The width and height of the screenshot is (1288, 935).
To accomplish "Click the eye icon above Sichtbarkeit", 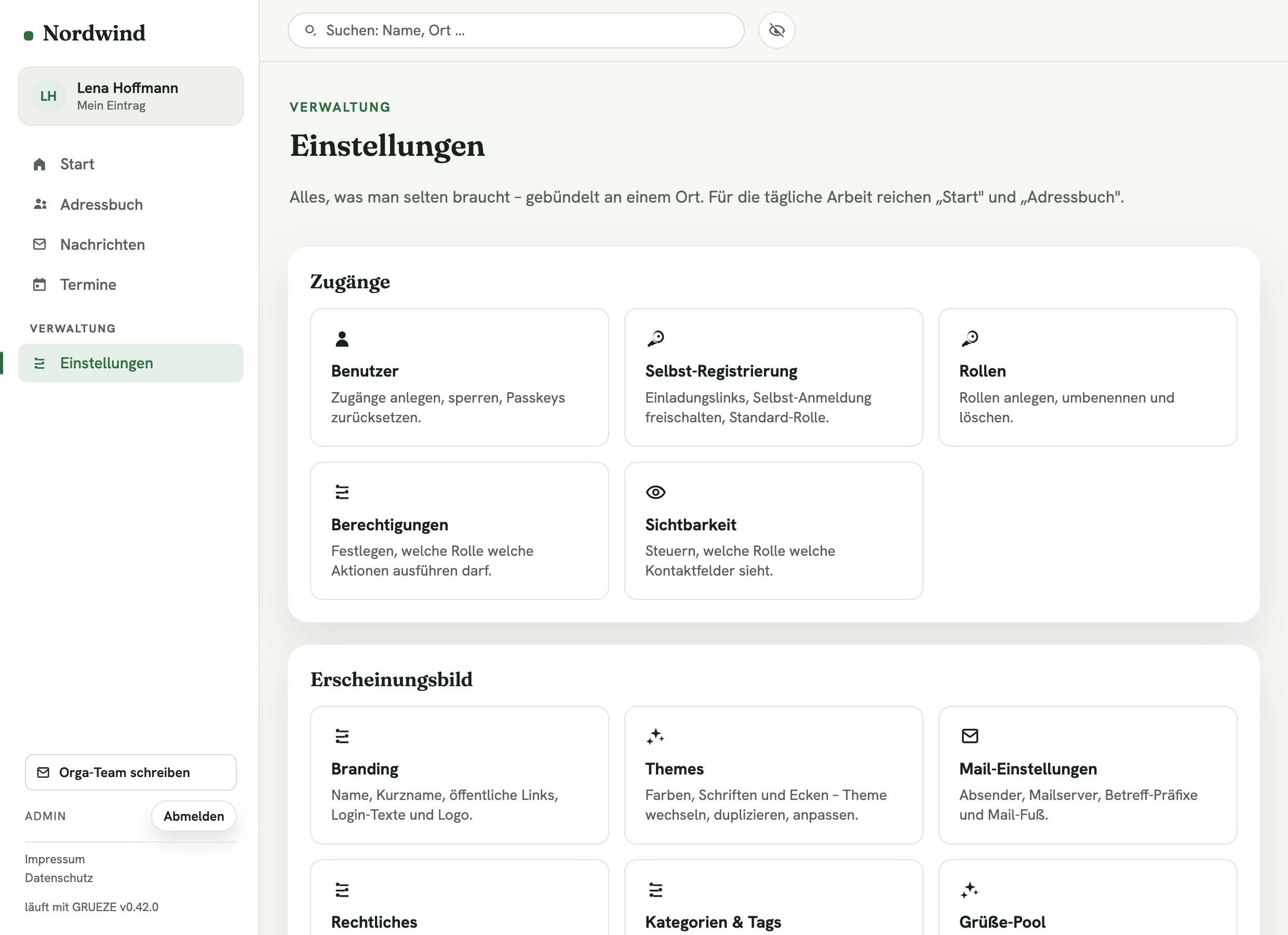I will tap(655, 492).
